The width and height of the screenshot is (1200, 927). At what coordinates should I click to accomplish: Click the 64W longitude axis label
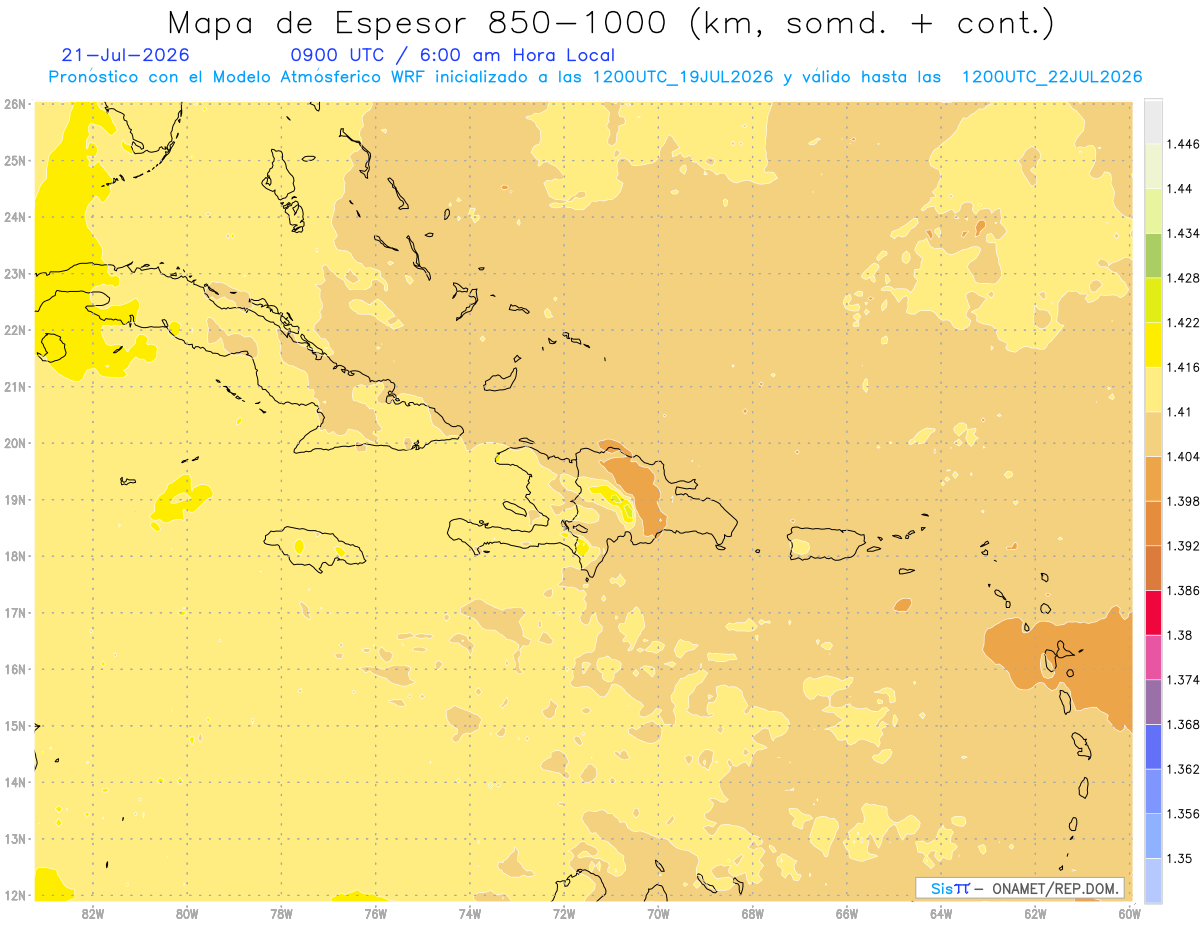(x=941, y=912)
